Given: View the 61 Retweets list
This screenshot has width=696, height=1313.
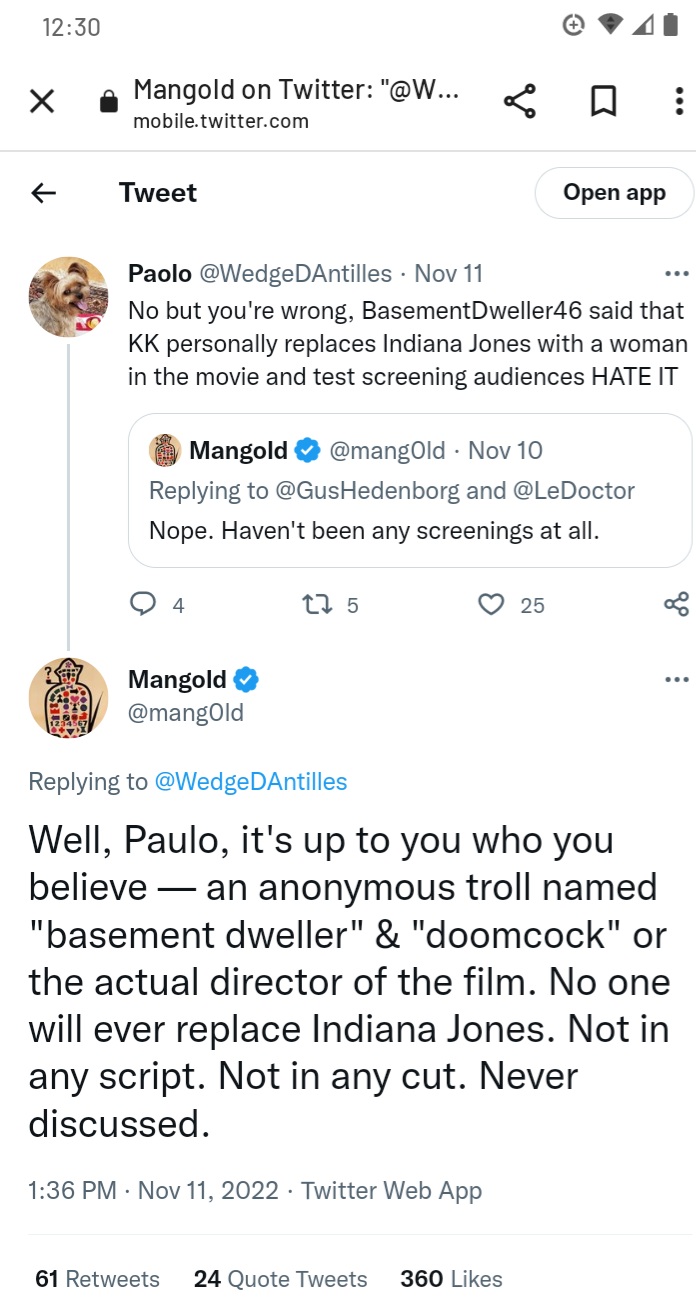Looking at the screenshot, I should pos(97,1279).
